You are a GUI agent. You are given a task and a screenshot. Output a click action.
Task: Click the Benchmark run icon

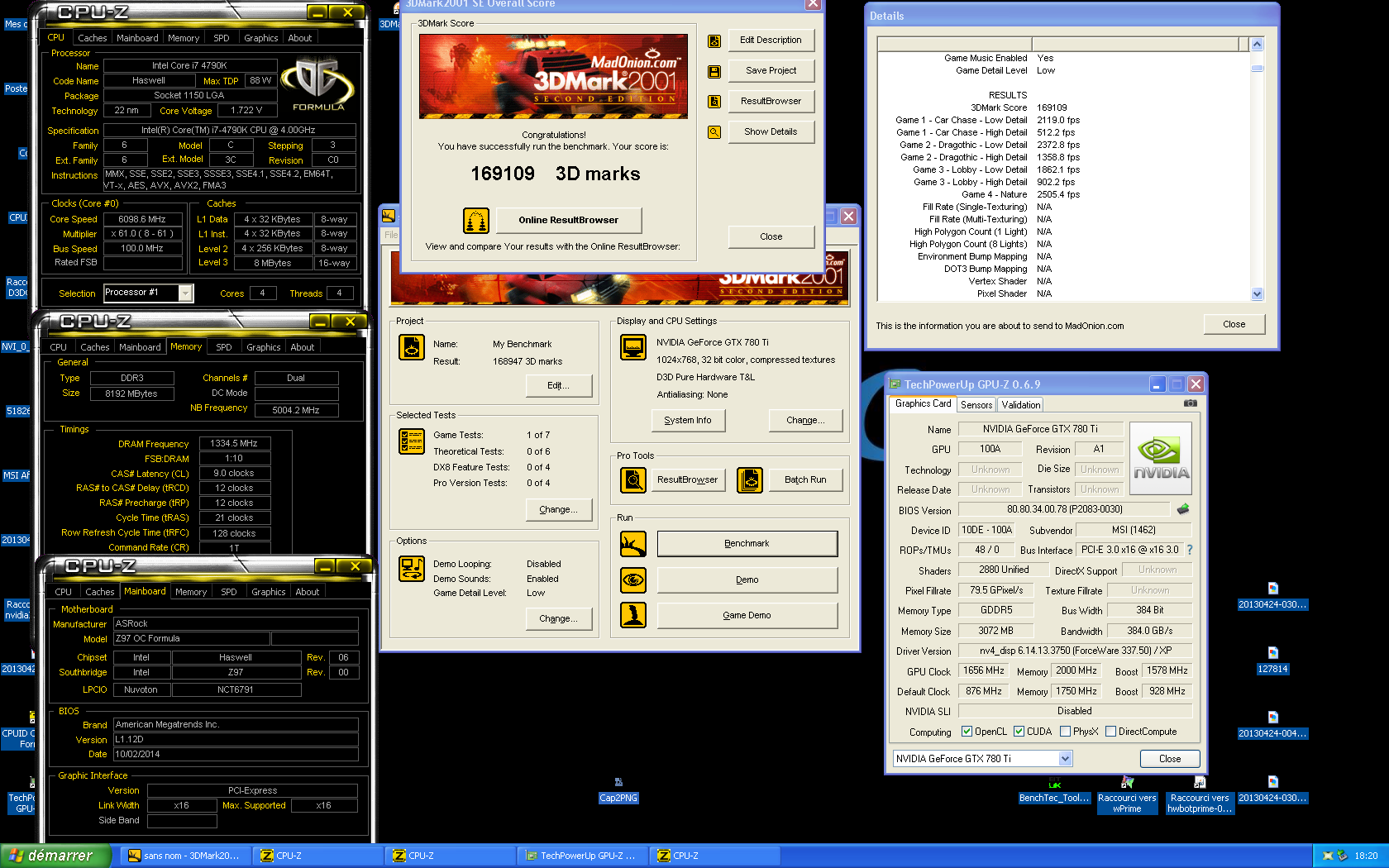[x=633, y=544]
